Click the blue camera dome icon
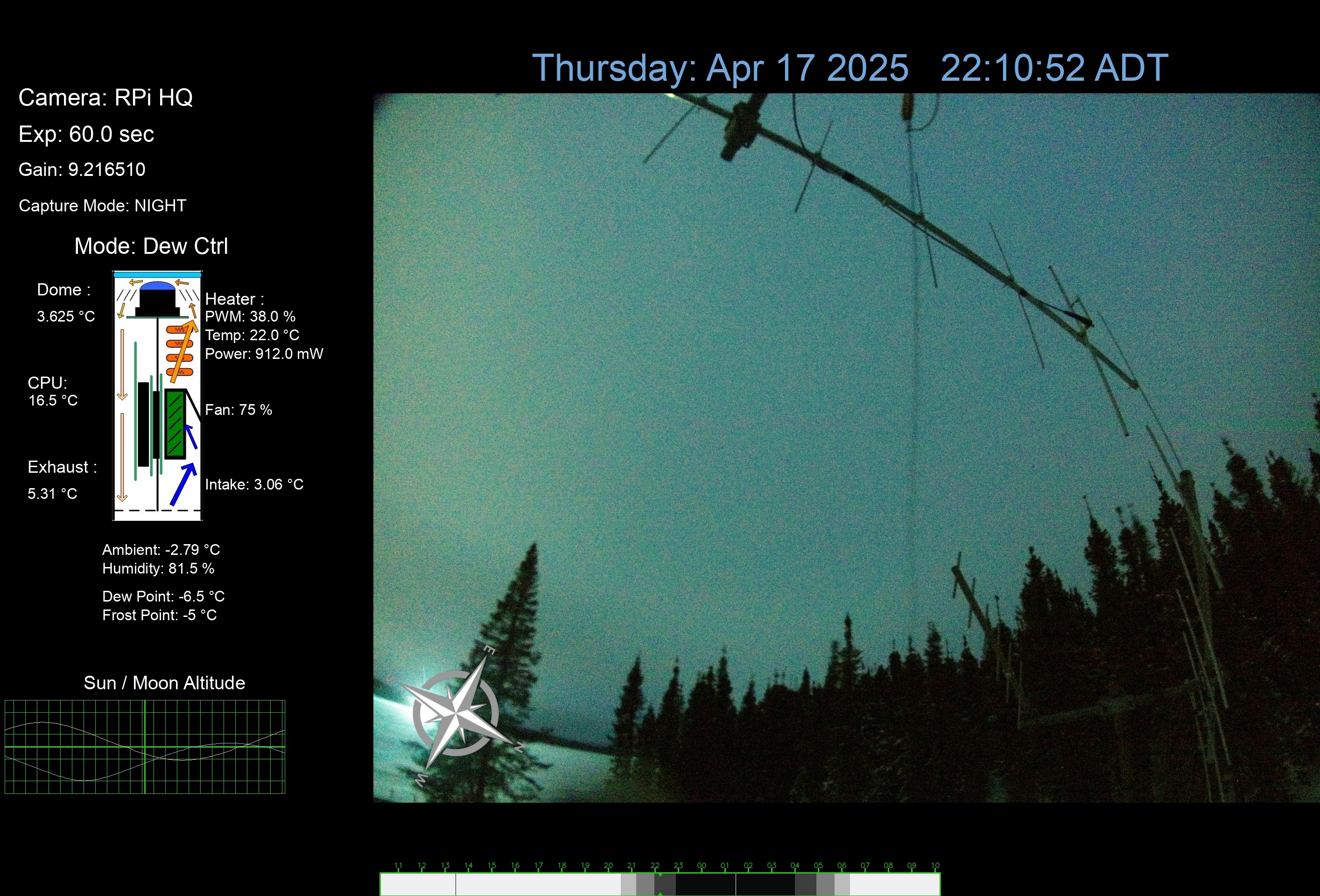 coord(157,286)
